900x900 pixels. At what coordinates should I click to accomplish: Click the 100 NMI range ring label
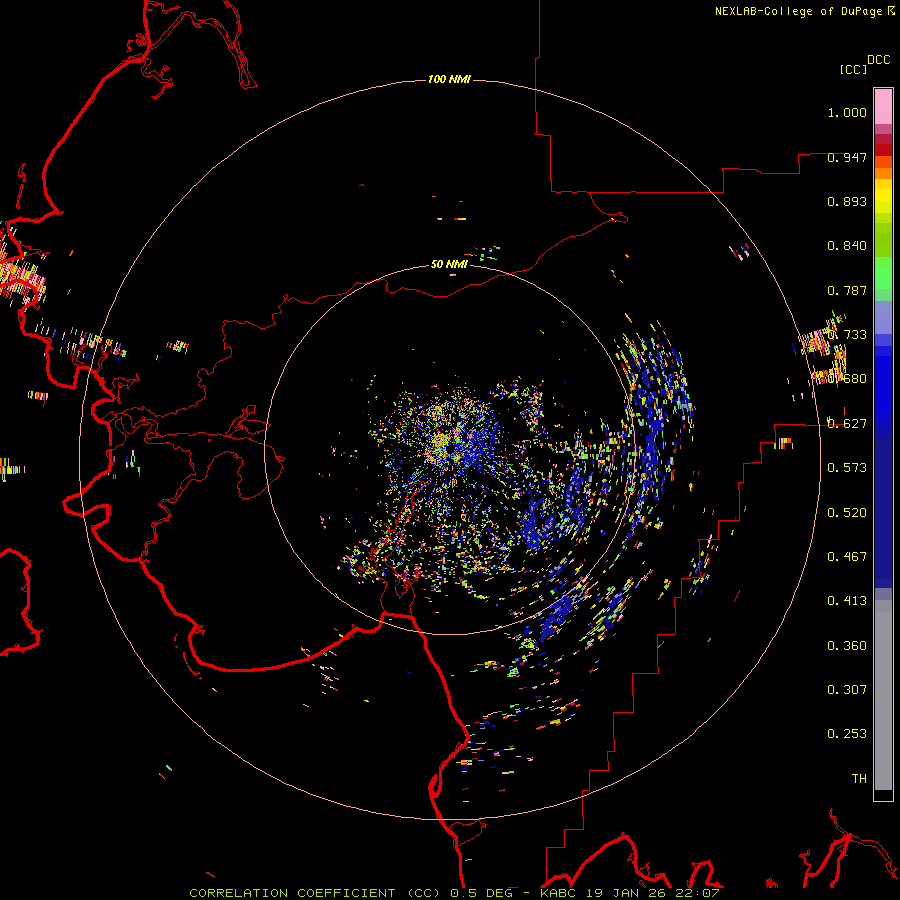tap(449, 79)
